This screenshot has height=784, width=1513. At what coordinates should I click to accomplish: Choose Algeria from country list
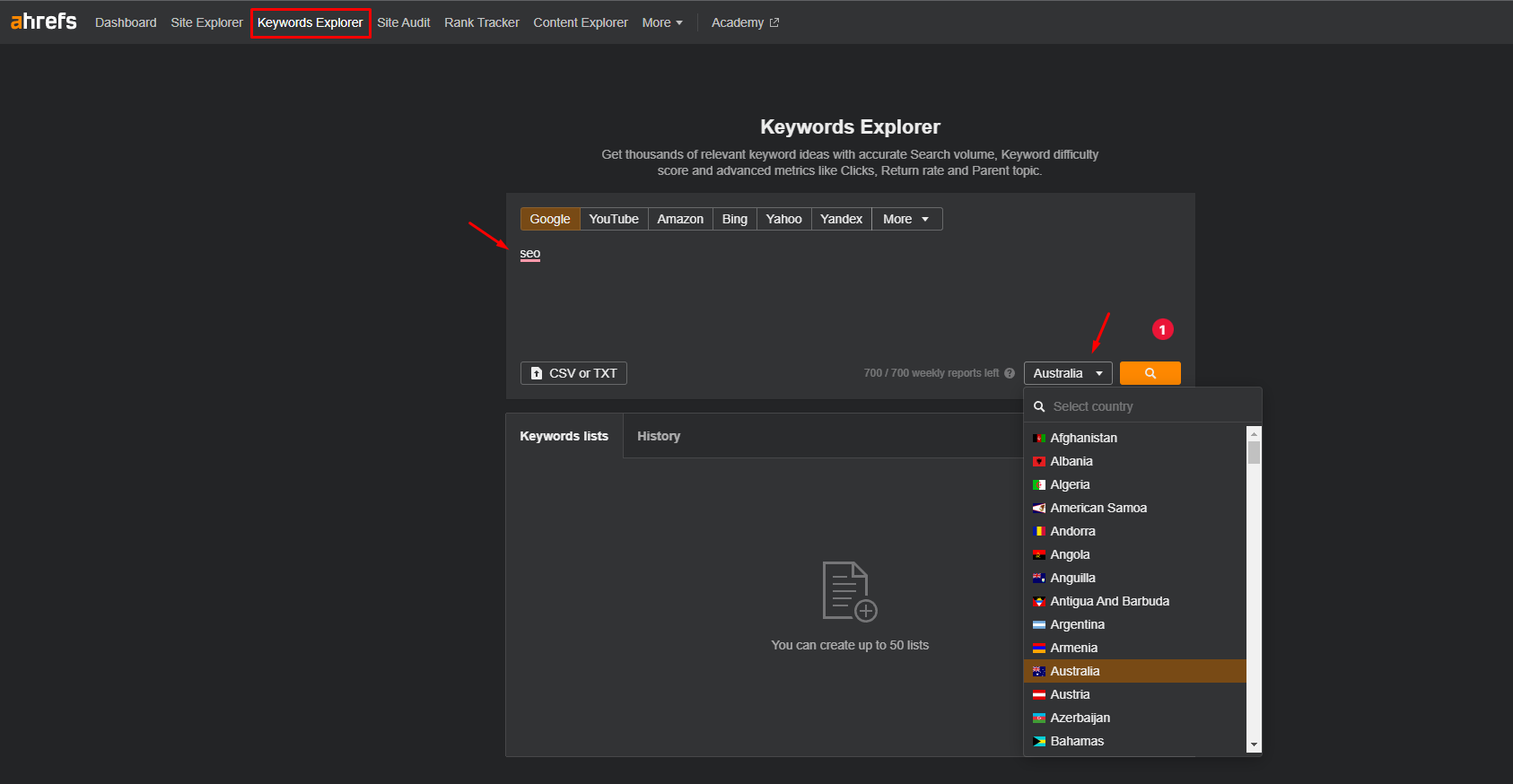[1135, 484]
